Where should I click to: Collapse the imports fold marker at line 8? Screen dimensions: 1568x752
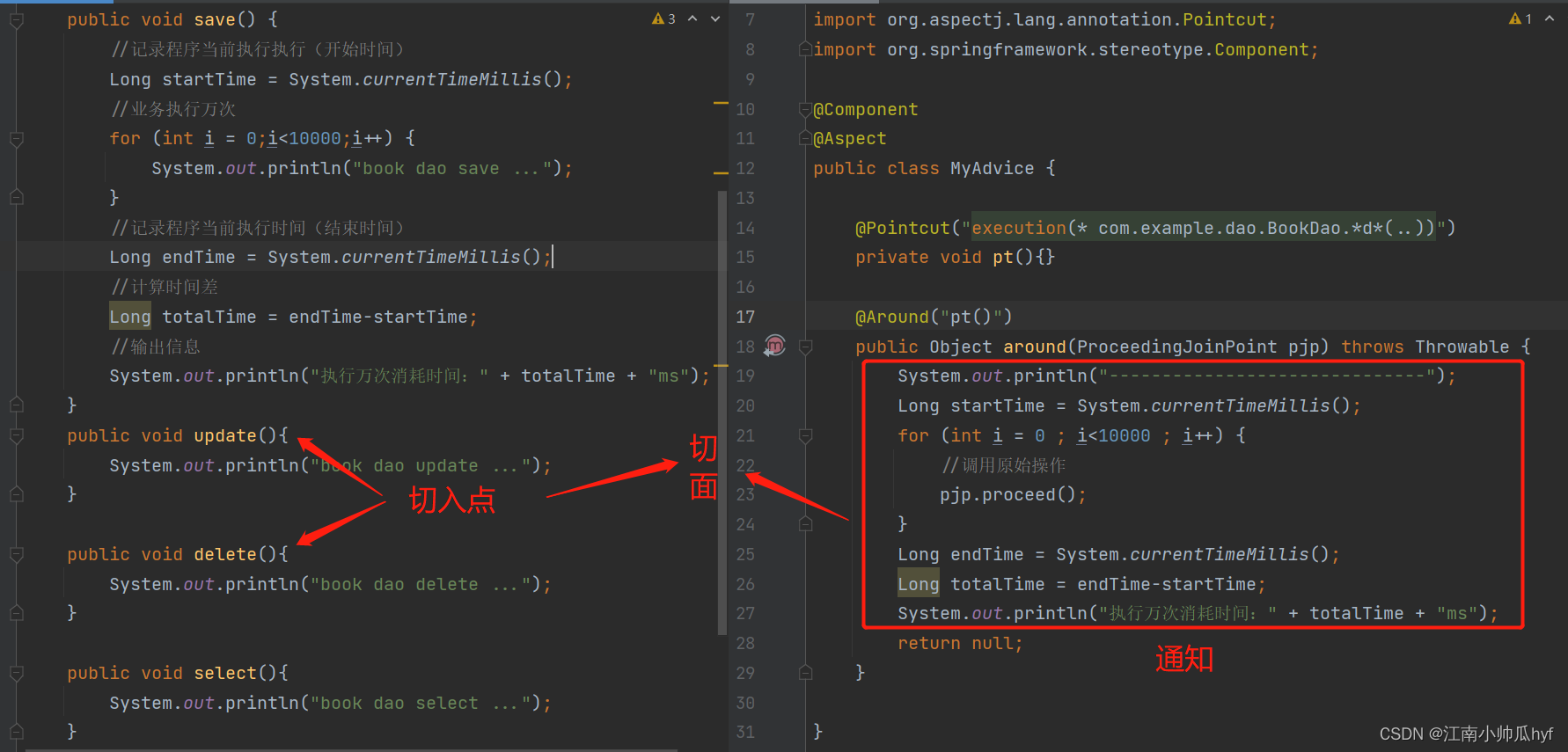click(804, 49)
